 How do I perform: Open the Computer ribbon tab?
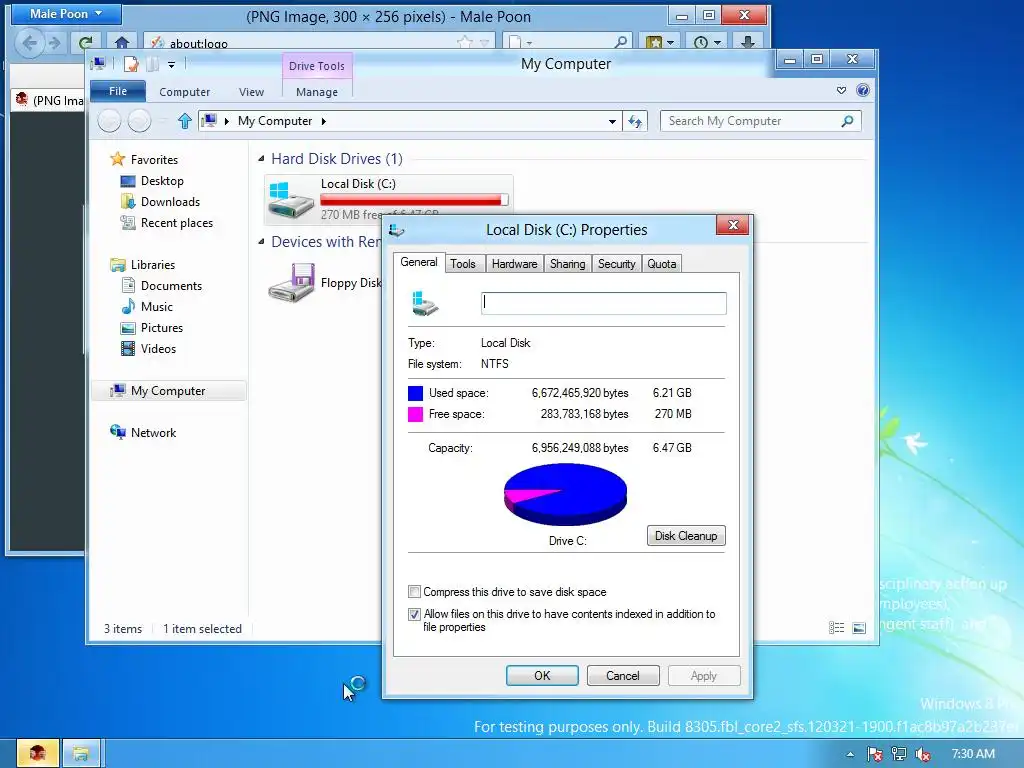(185, 92)
